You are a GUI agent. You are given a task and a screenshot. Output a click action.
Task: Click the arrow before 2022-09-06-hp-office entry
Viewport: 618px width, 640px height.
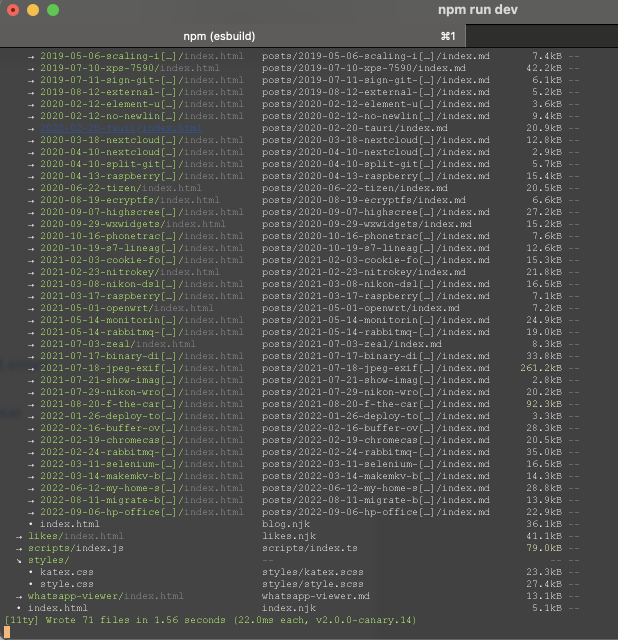(x=31, y=512)
